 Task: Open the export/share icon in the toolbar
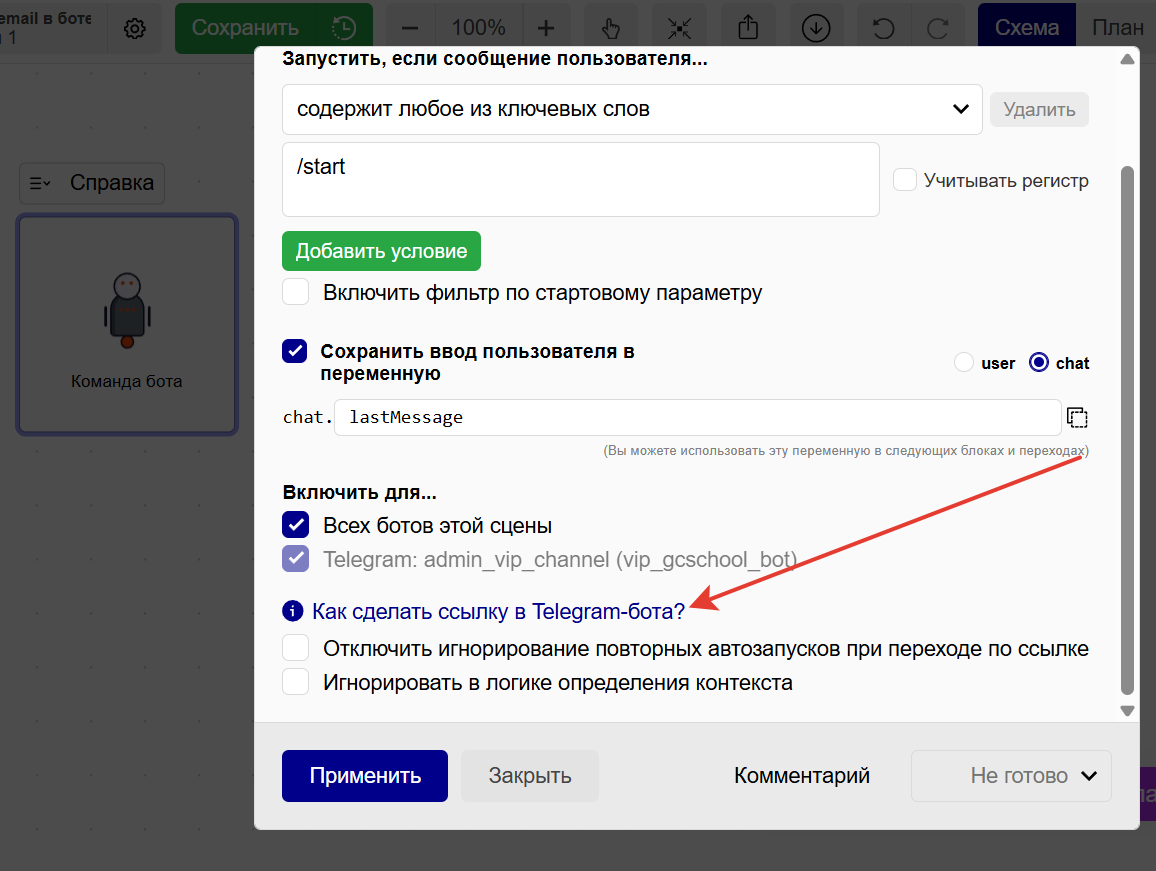748,27
